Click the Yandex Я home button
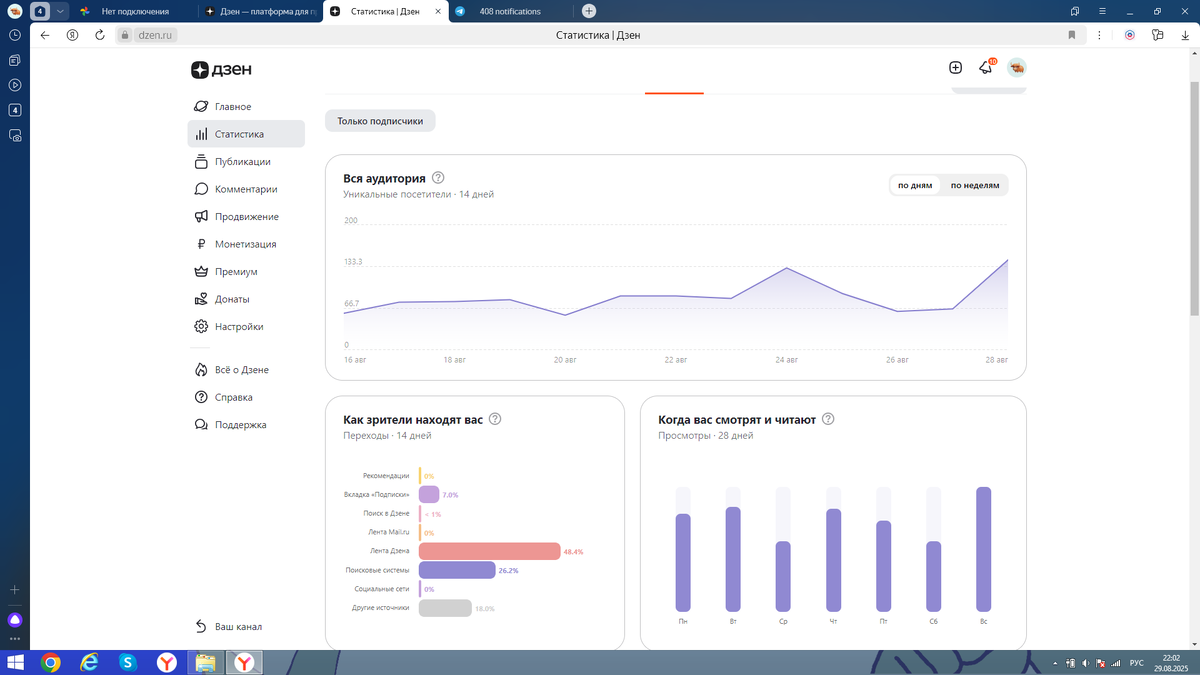 pyautogui.click(x=72, y=35)
